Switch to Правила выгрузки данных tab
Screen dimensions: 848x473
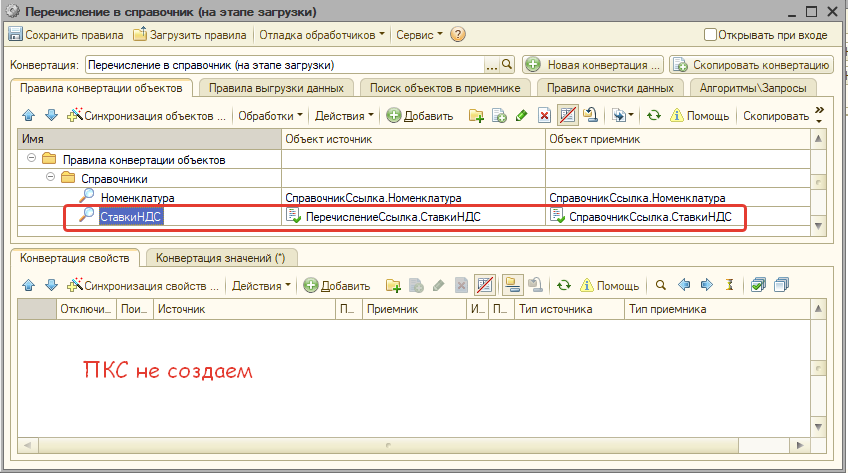pyautogui.click(x=276, y=88)
